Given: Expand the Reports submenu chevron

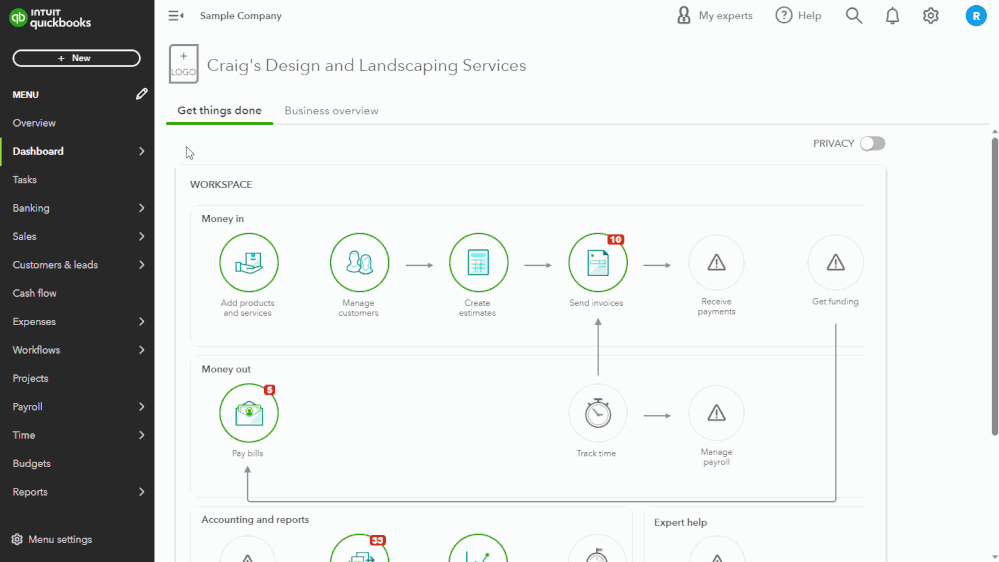Looking at the screenshot, I should pos(141,492).
